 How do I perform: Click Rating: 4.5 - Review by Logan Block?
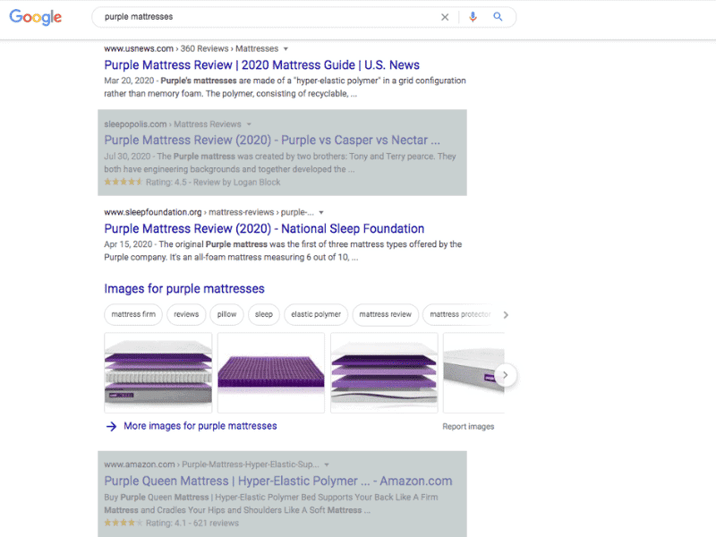[x=213, y=182]
